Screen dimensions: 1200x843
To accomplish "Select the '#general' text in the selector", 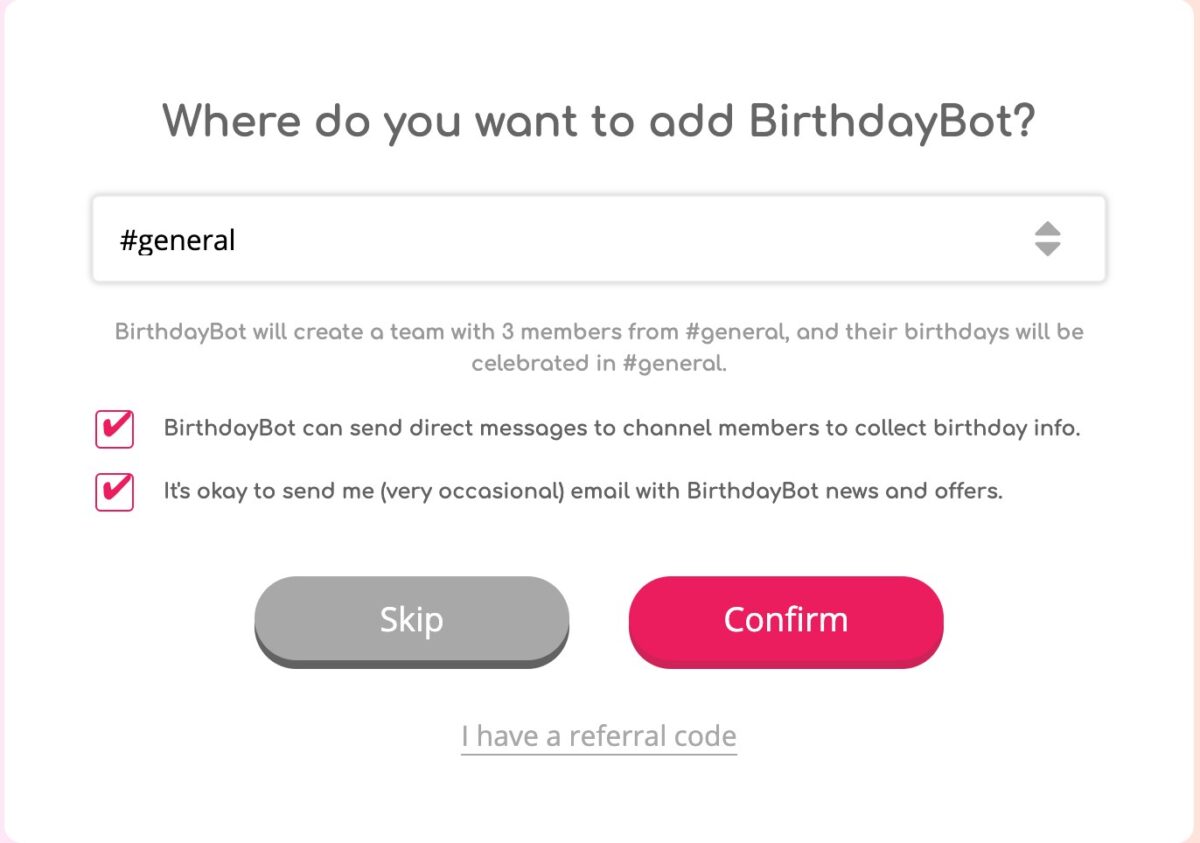I will [x=177, y=240].
